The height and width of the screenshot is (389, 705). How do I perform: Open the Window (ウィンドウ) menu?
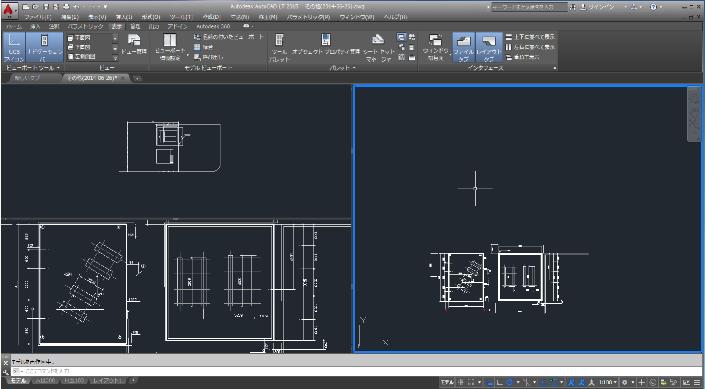tap(357, 17)
